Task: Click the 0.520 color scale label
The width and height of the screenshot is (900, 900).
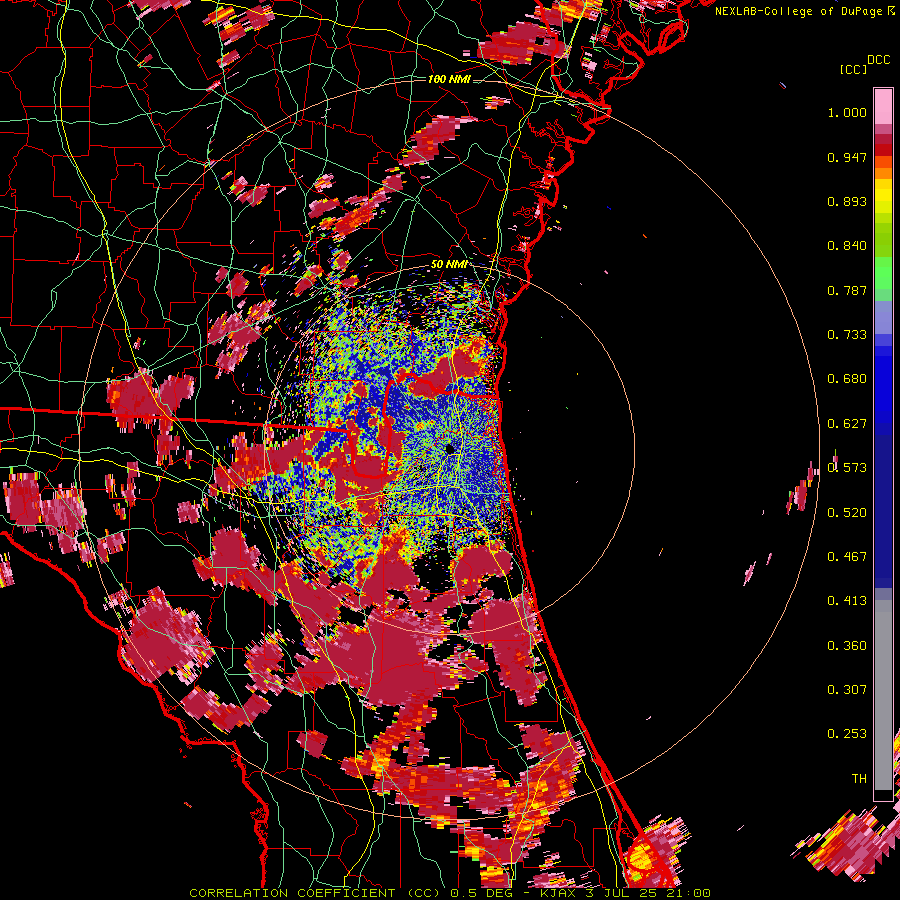Action: coord(847,513)
